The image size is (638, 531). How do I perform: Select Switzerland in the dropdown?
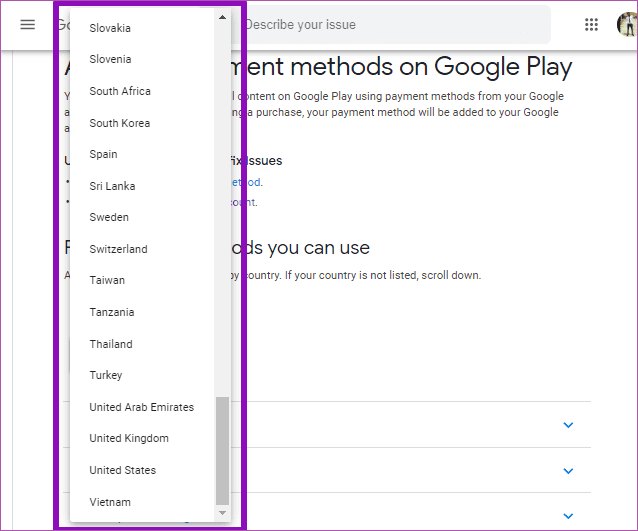pos(142,249)
